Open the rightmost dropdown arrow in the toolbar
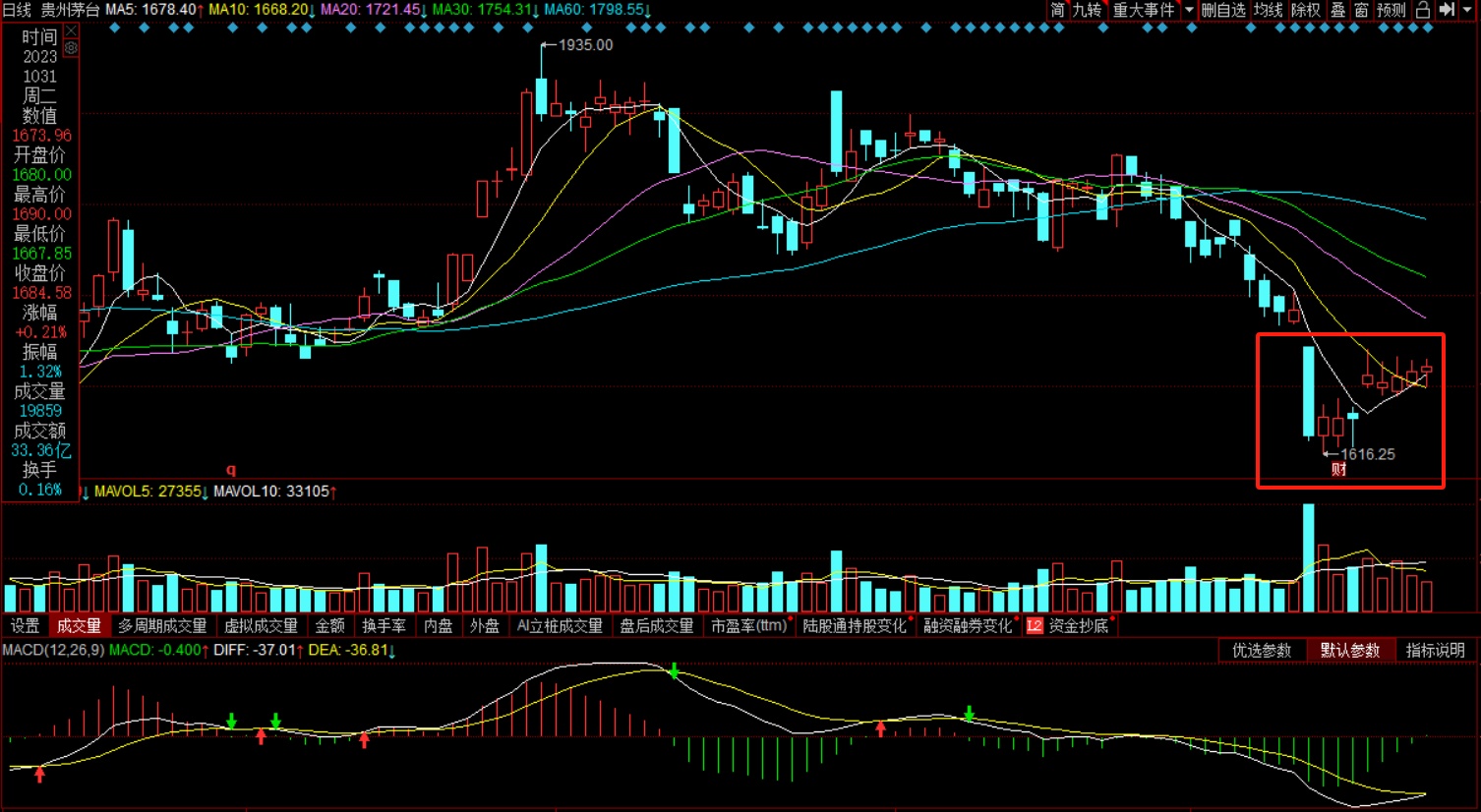 point(1469,10)
